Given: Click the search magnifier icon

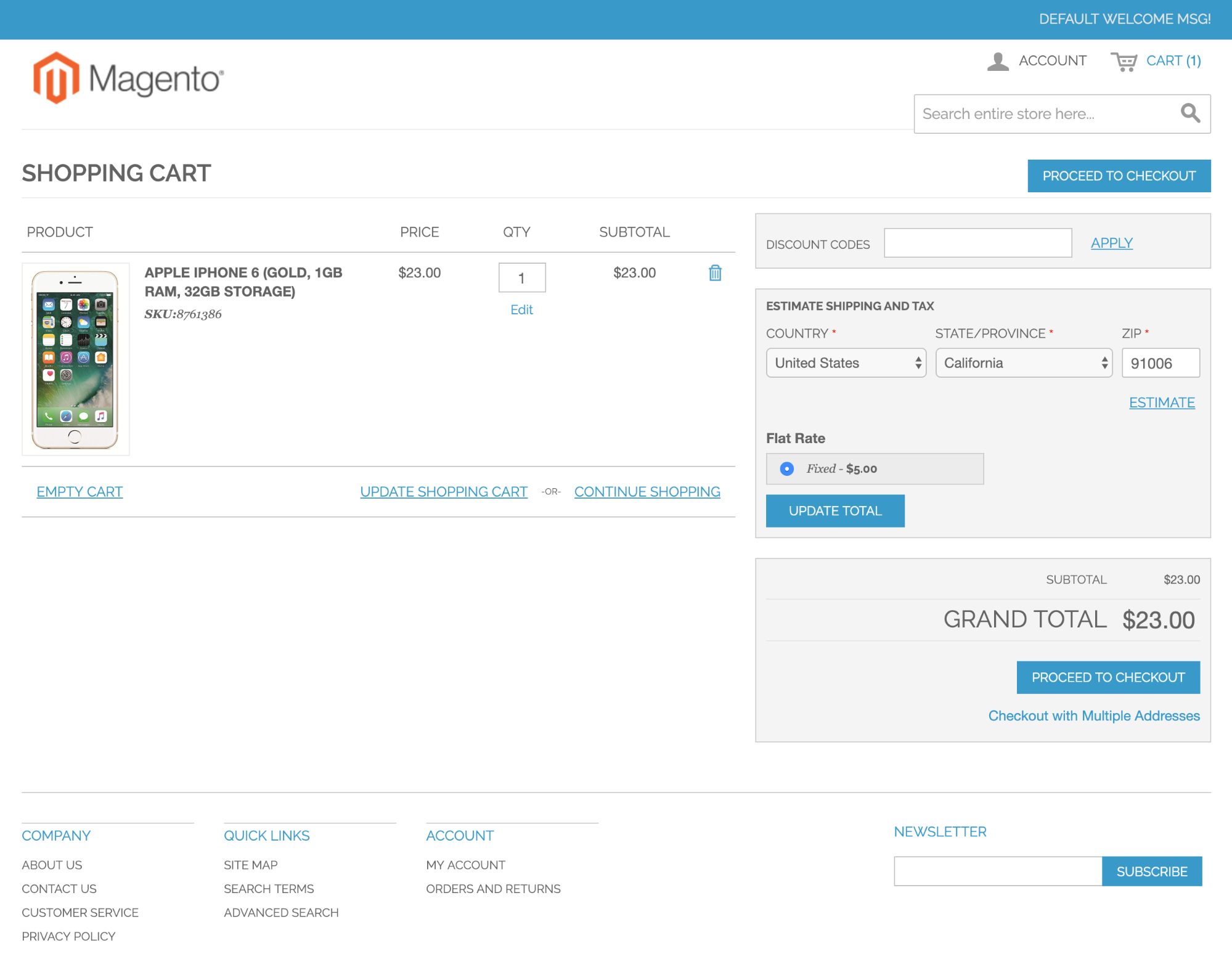Looking at the screenshot, I should [1190, 113].
